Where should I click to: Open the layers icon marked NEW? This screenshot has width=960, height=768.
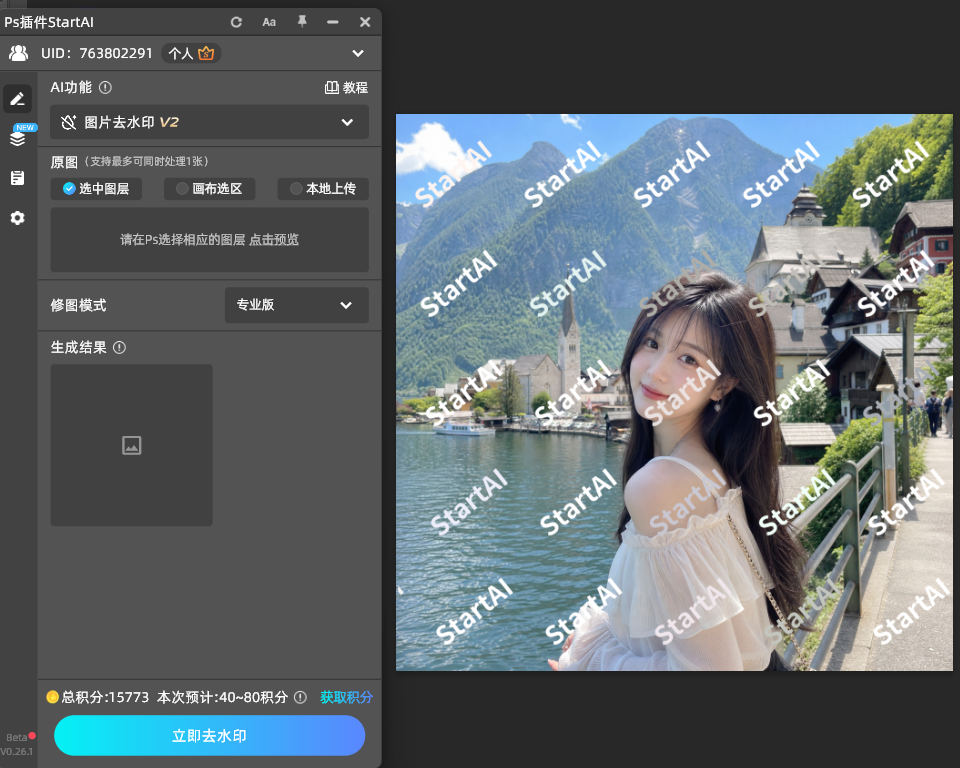tap(18, 138)
